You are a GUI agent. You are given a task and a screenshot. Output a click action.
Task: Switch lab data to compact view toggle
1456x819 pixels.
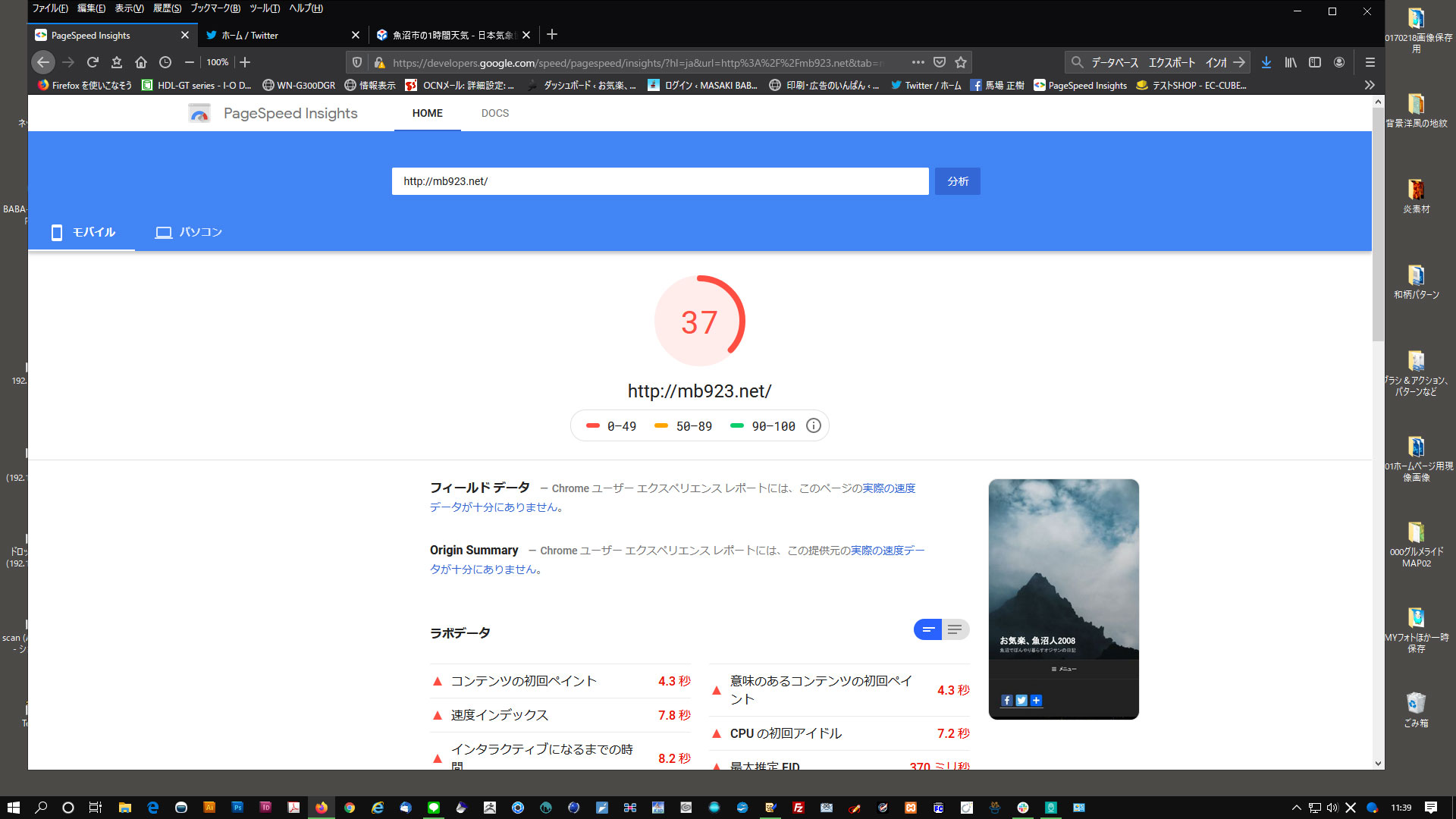click(927, 629)
